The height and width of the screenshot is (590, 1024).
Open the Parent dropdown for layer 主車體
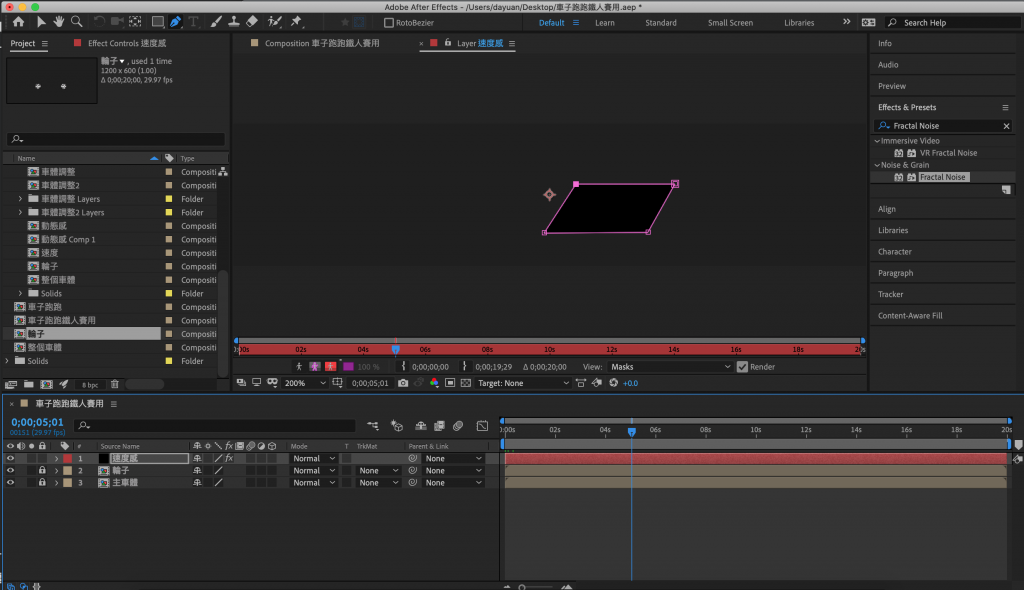(x=453, y=483)
